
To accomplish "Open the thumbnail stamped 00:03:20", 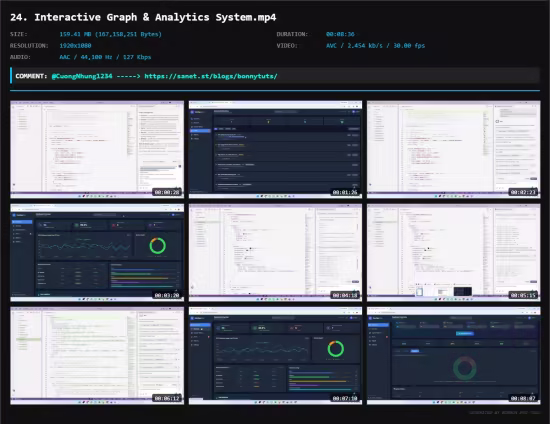I will [97, 253].
